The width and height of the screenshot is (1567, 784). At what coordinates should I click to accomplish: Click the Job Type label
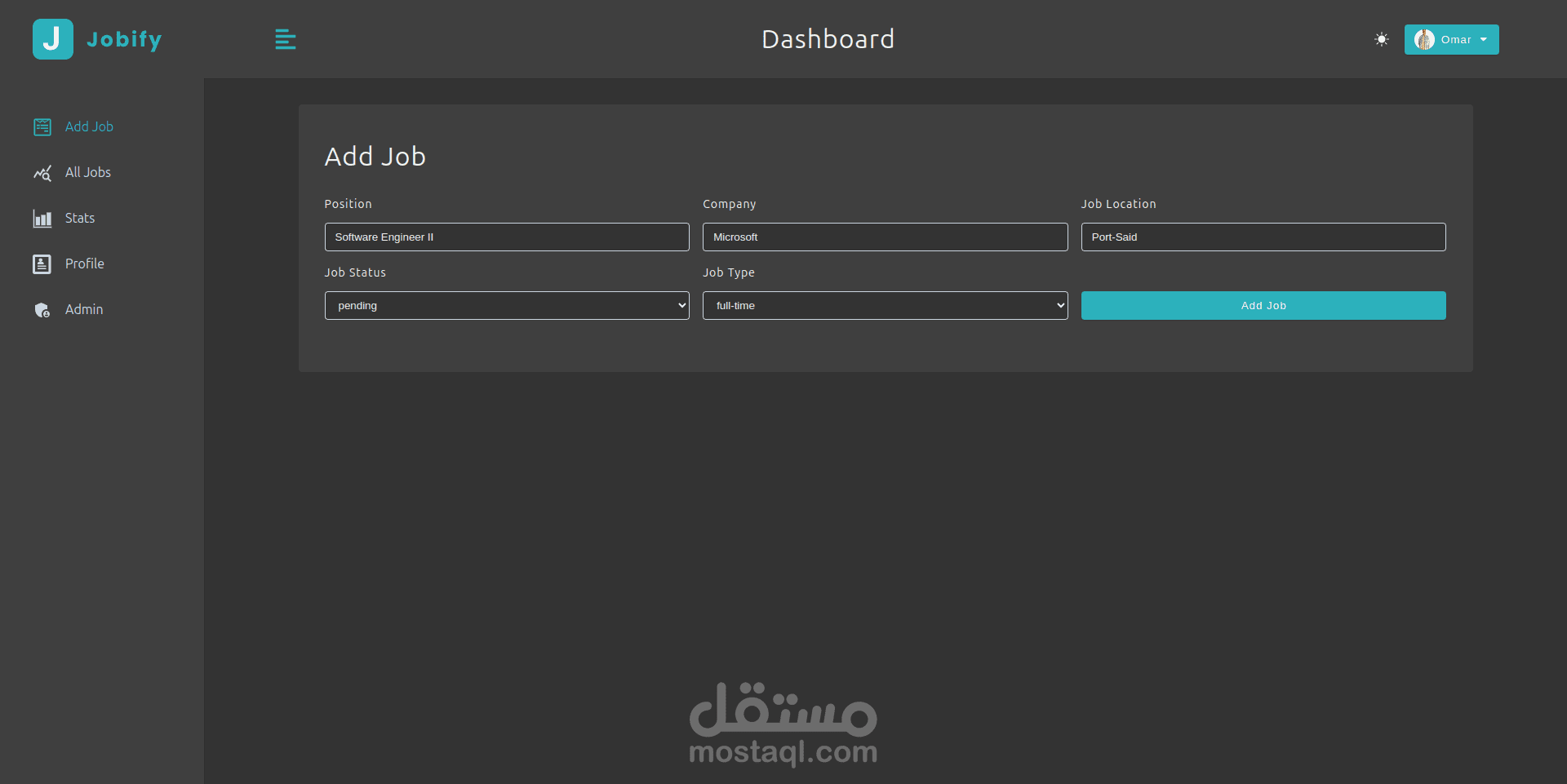(x=729, y=272)
